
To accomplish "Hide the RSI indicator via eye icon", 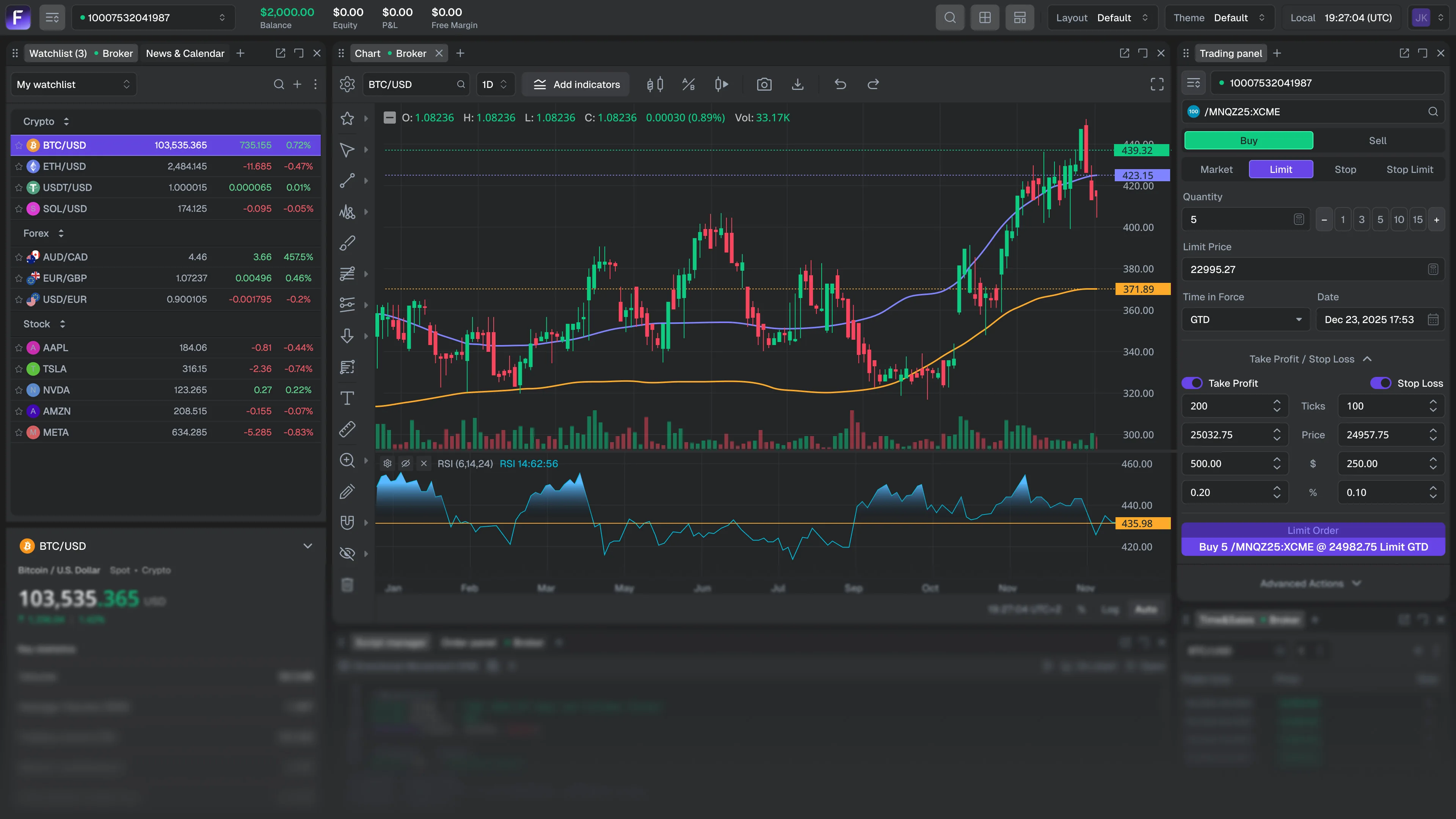I will click(x=405, y=463).
